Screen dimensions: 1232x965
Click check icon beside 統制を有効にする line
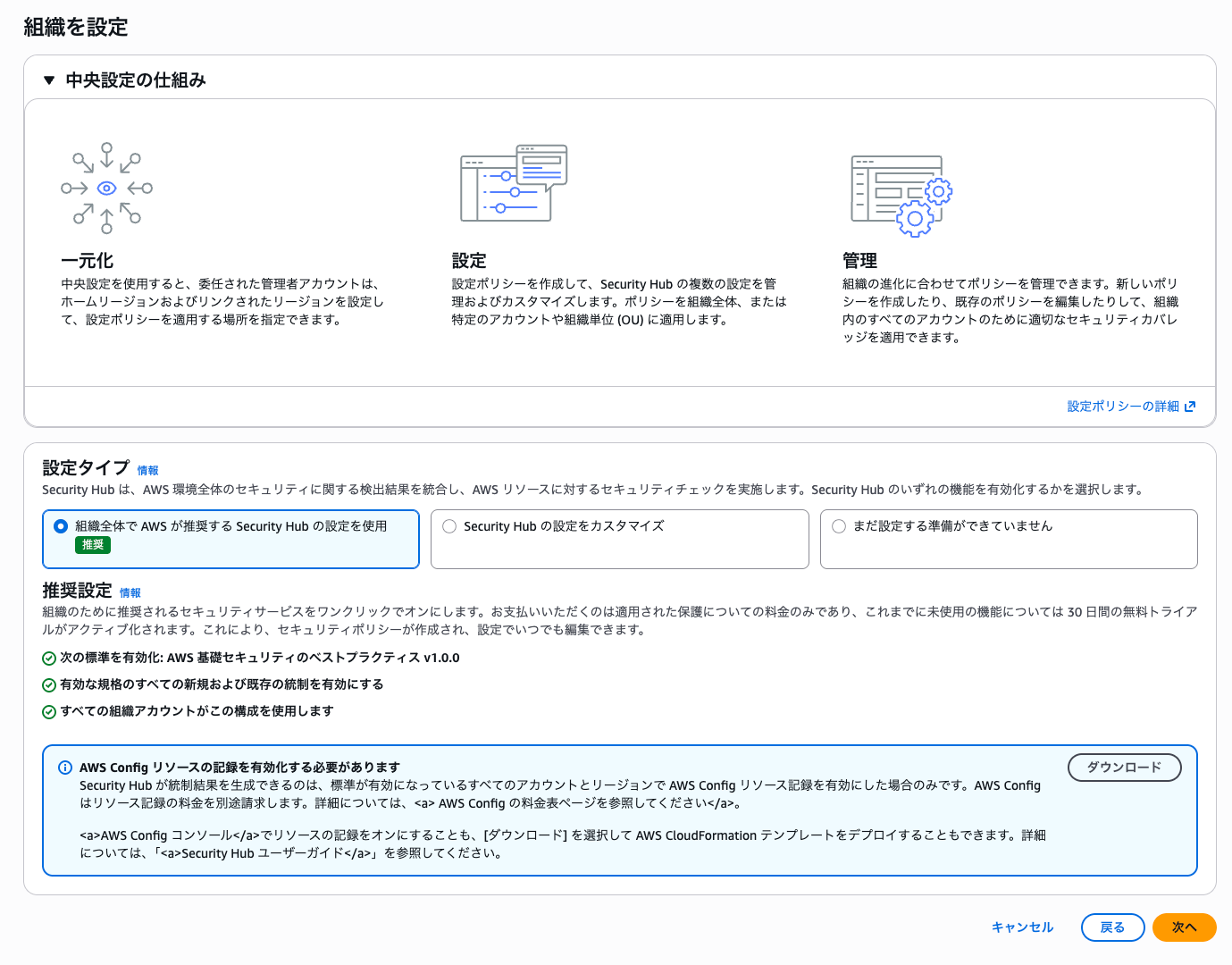49,685
